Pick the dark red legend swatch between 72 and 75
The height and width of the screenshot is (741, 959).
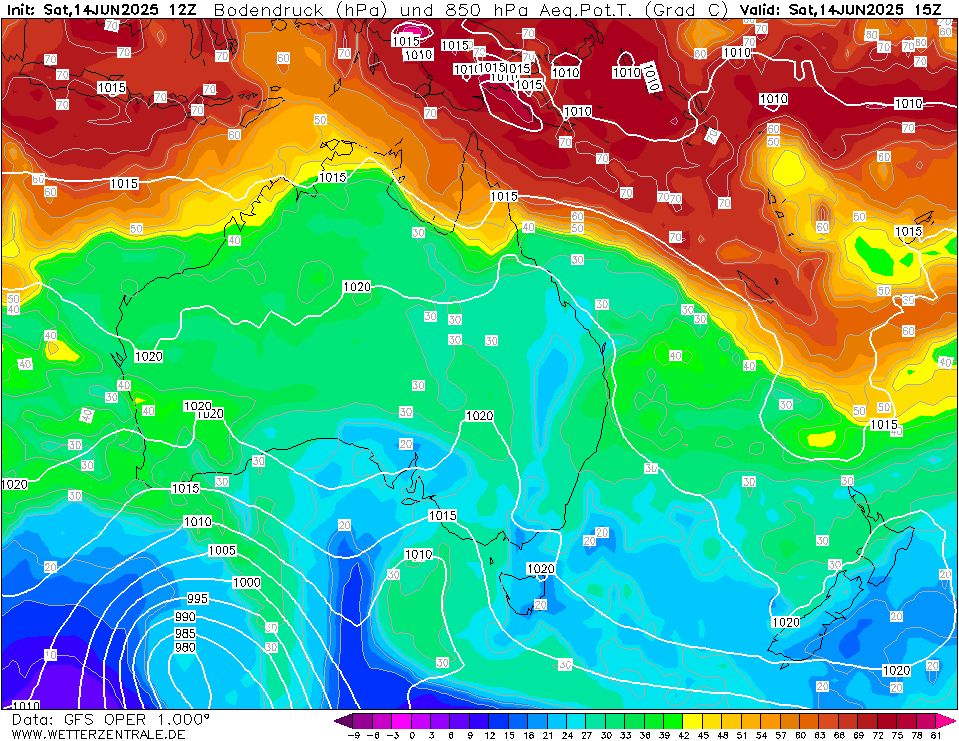coord(888,721)
